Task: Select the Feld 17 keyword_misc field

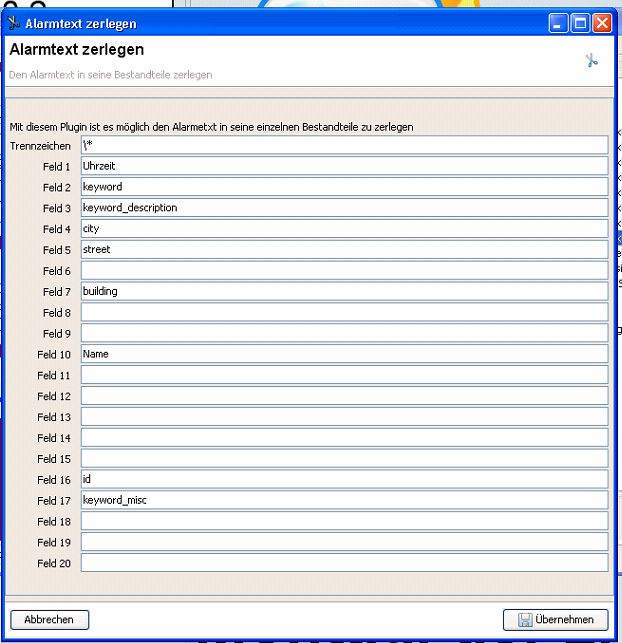Action: [x=344, y=500]
